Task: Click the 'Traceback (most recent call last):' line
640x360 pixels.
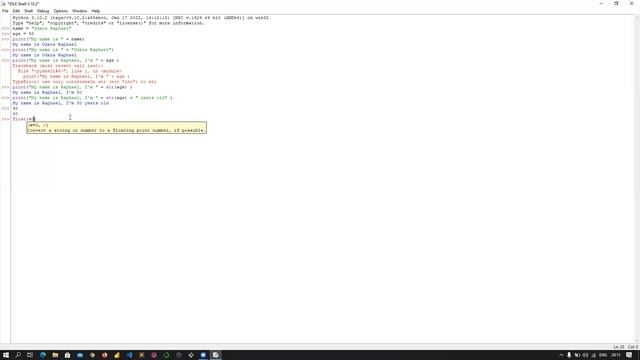Action: point(58,66)
